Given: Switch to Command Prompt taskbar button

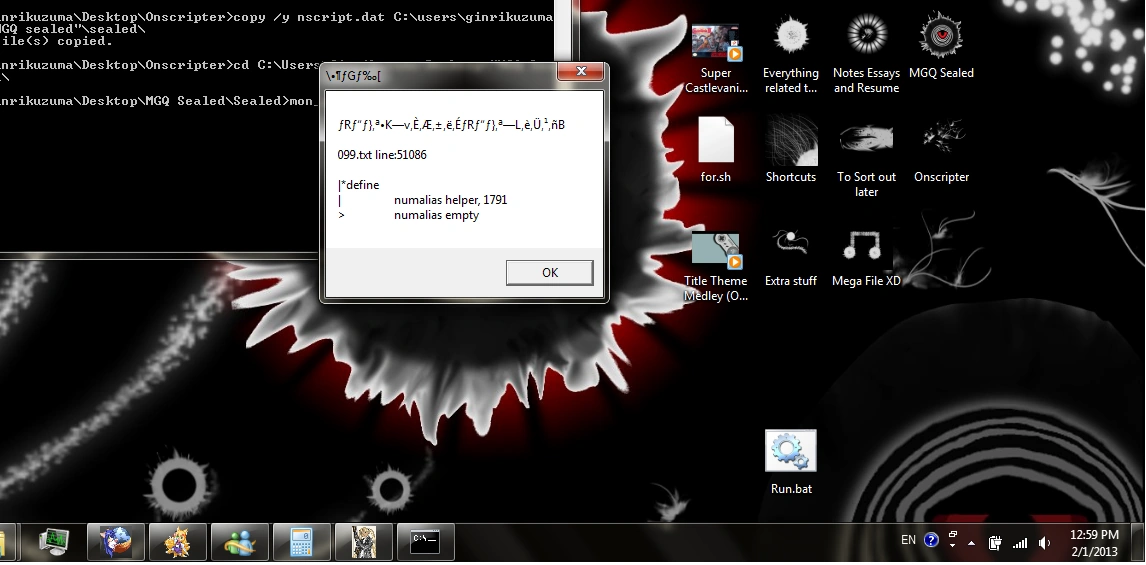Looking at the screenshot, I should (x=425, y=542).
